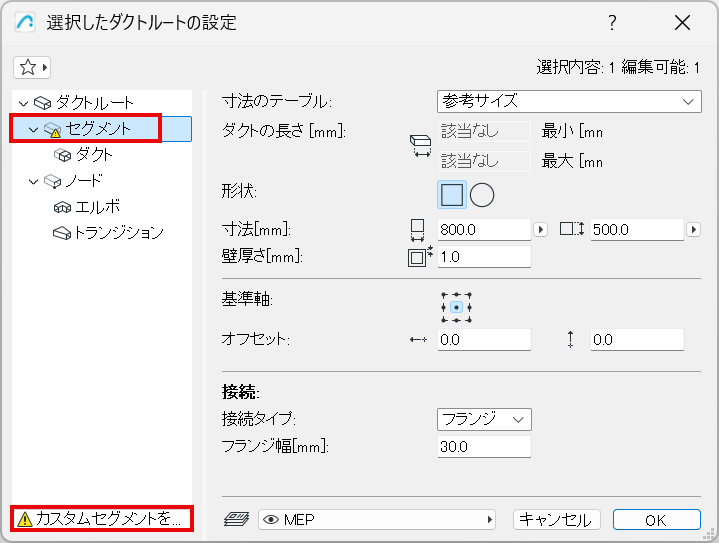The height and width of the screenshot is (543, 719).
Task: Click the width field showing 800.0
Action: coord(484,229)
